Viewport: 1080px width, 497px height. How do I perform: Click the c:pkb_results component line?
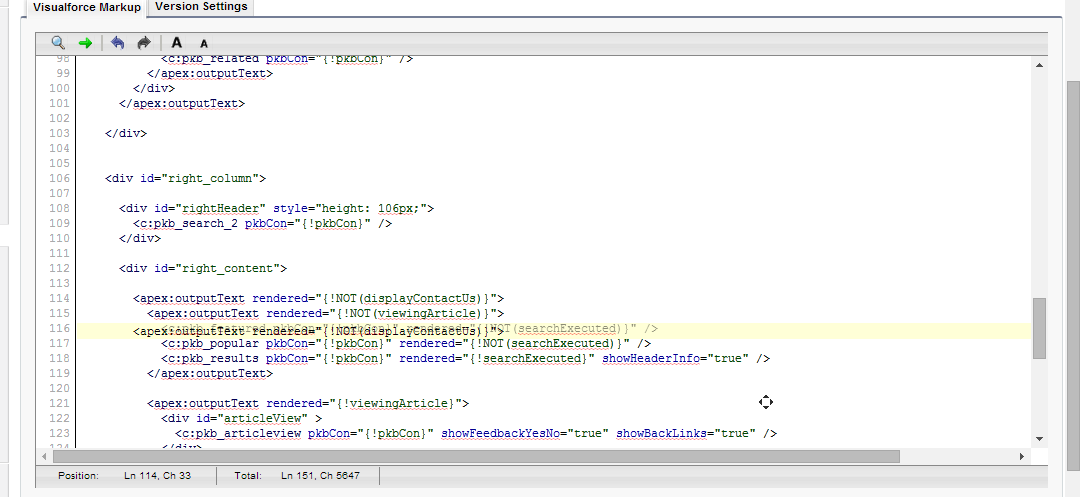click(465, 358)
